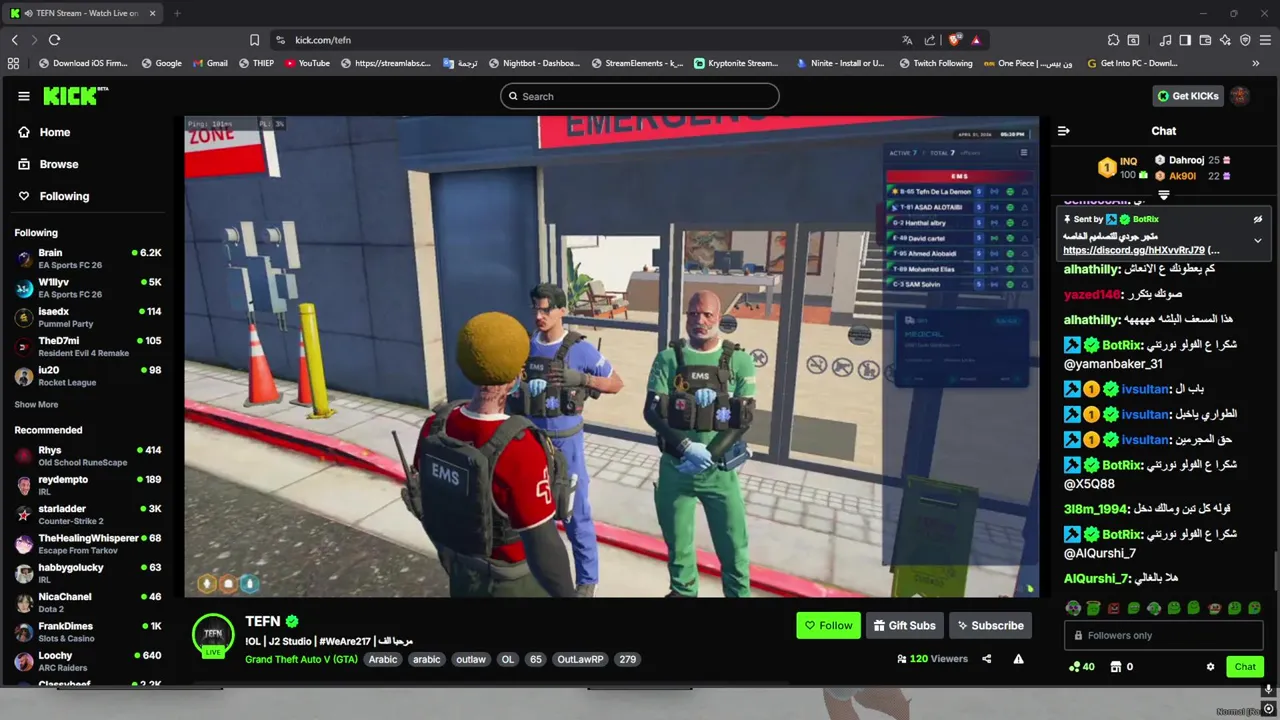Open Brave Leo AI sparkle icon

(1225, 40)
